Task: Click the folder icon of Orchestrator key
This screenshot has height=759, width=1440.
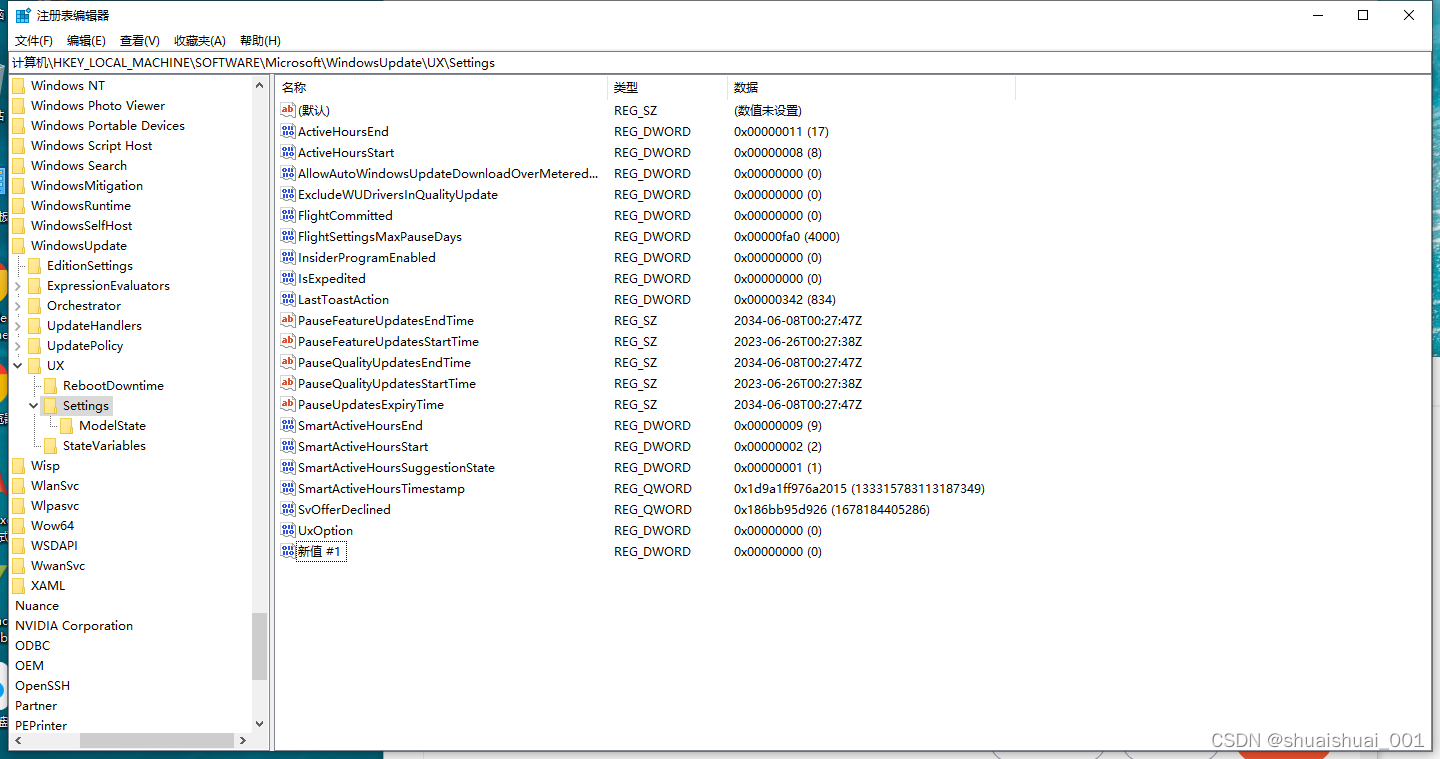Action: point(35,305)
